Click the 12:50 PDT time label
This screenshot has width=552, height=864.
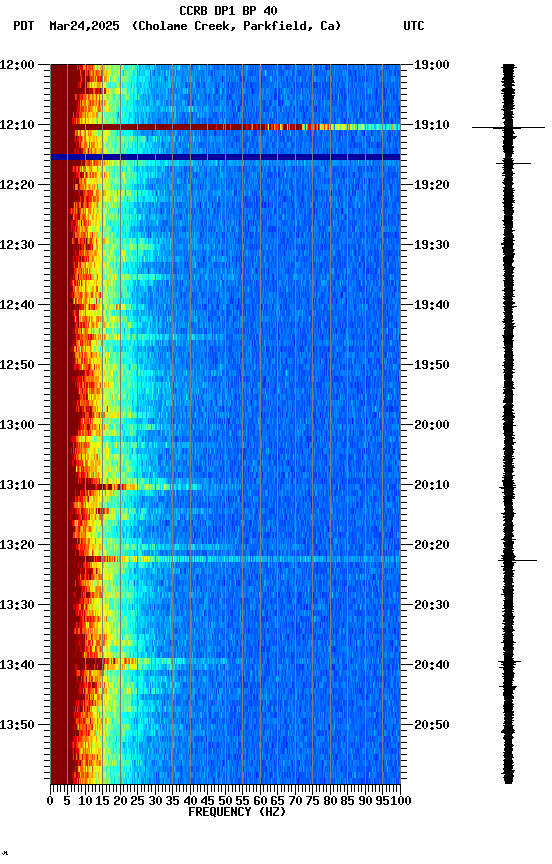click(17, 365)
